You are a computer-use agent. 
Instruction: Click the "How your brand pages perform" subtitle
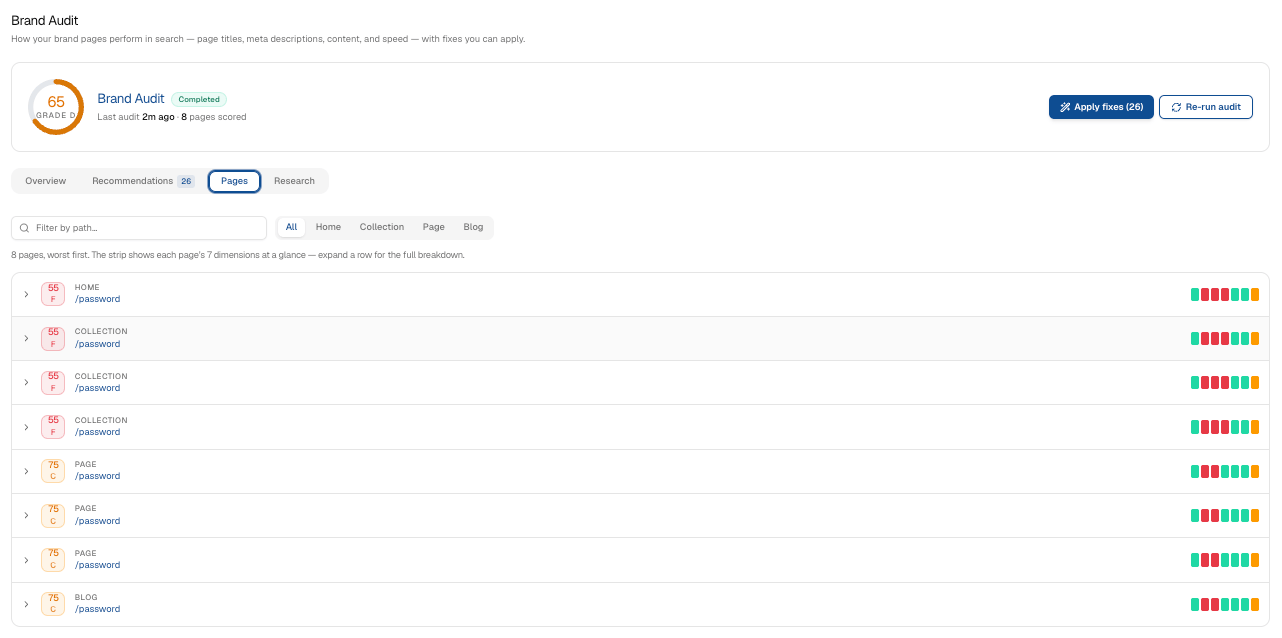click(268, 39)
